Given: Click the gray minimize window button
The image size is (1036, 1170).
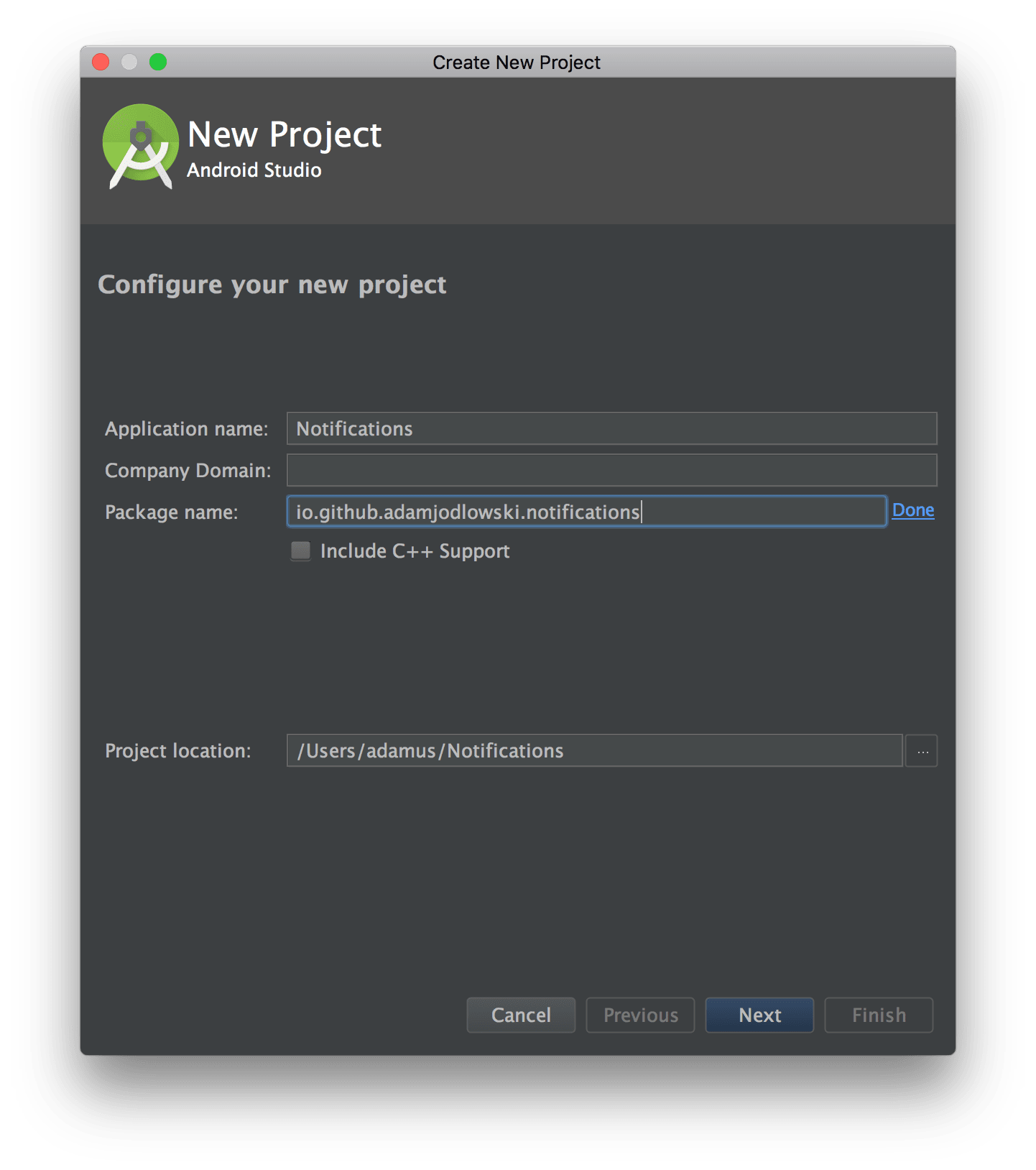Looking at the screenshot, I should (x=129, y=63).
